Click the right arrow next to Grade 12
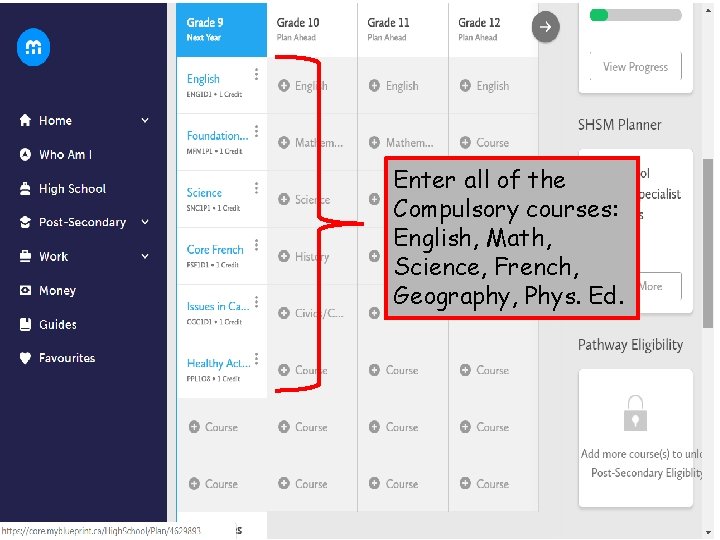Screen dimensions: 720x540 pos(546,27)
